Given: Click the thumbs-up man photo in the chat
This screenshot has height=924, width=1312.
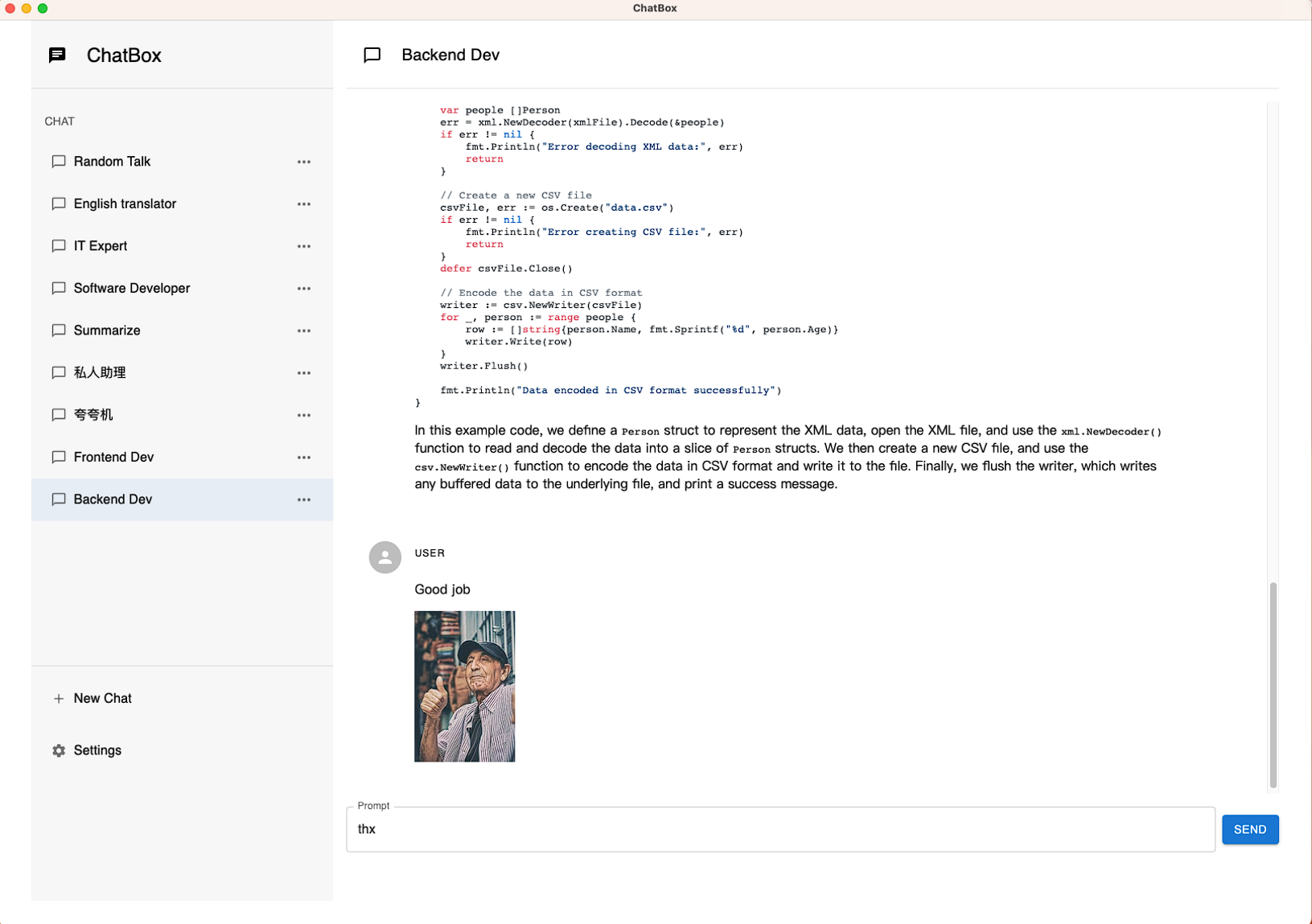Looking at the screenshot, I should click(464, 686).
